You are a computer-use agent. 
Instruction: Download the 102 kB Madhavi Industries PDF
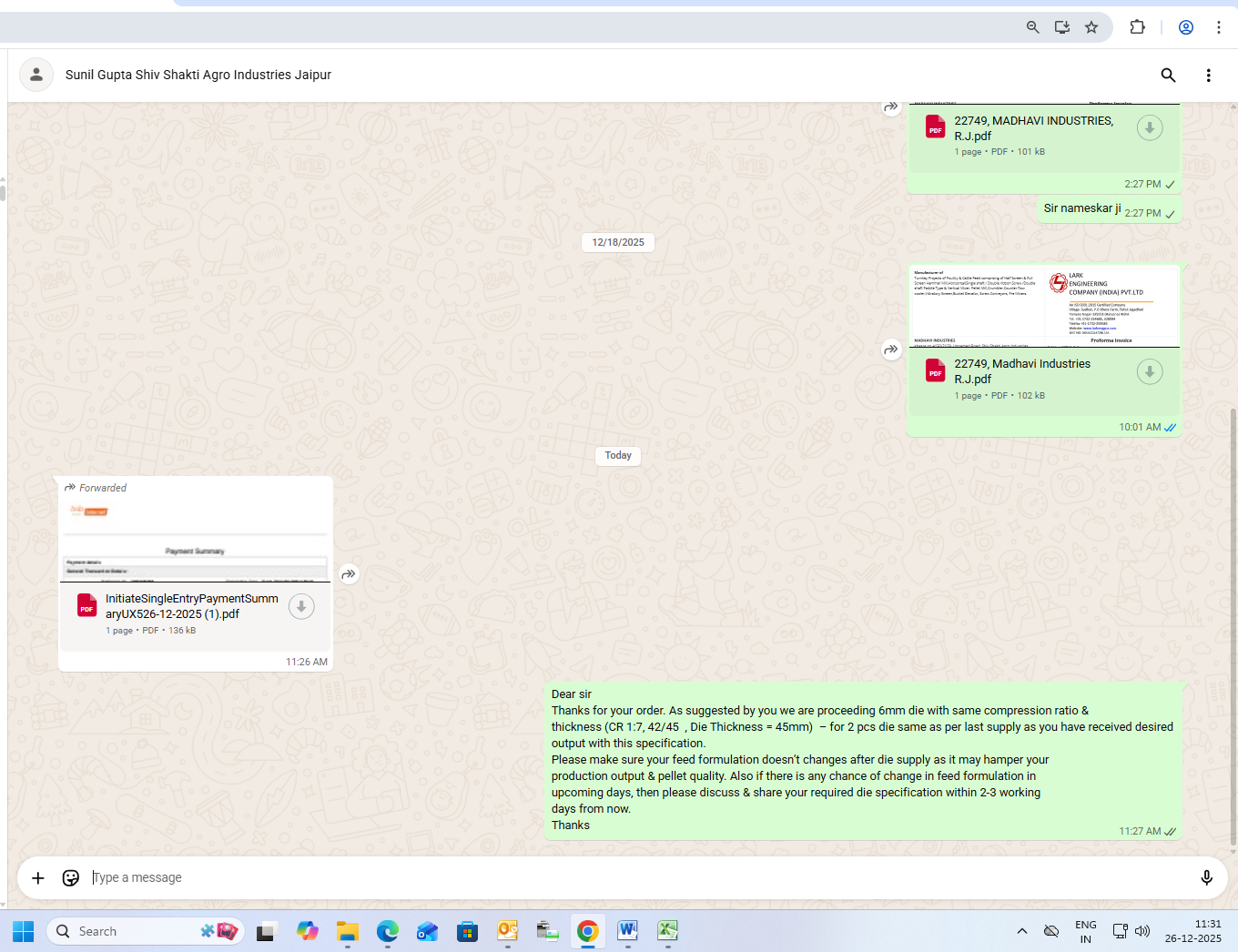pos(1150,371)
